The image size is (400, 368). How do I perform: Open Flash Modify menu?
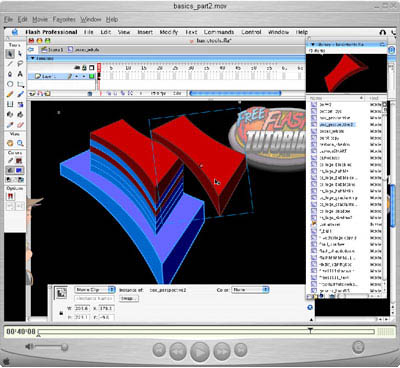click(x=169, y=32)
